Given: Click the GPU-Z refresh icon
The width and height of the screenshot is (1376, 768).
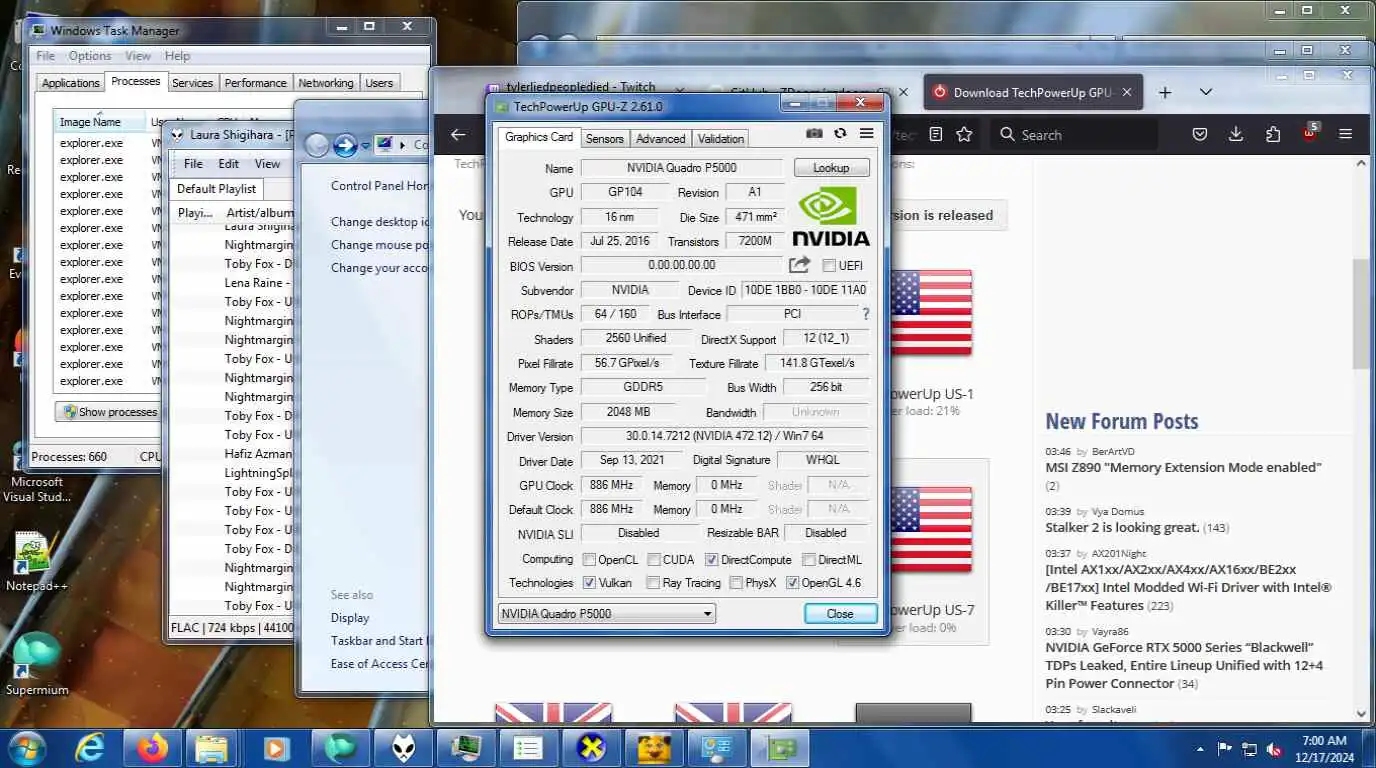Looking at the screenshot, I should coord(840,134).
